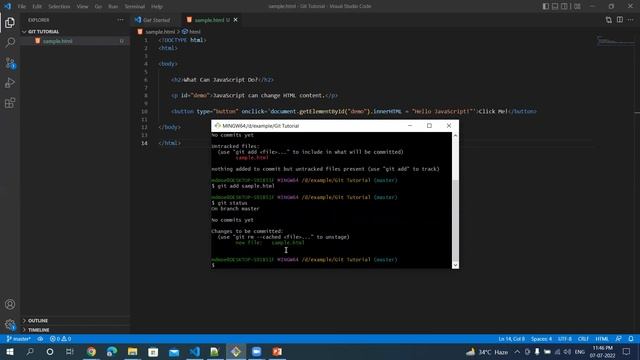The image size is (640, 360).
Task: Toggle the secondary side bar visibility
Action: (x=564, y=6)
